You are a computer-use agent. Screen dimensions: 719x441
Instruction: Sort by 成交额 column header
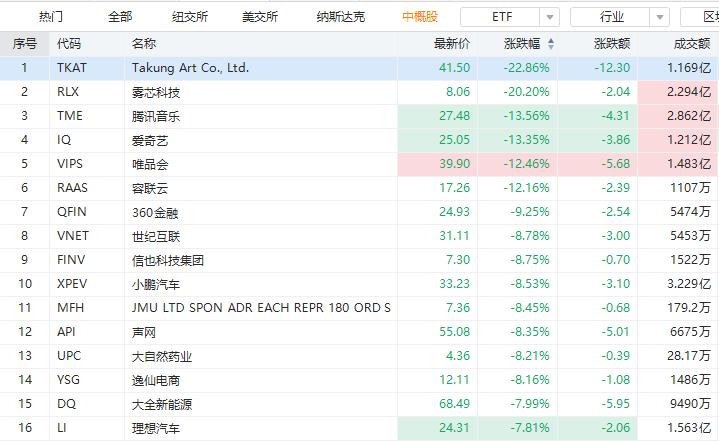point(691,44)
